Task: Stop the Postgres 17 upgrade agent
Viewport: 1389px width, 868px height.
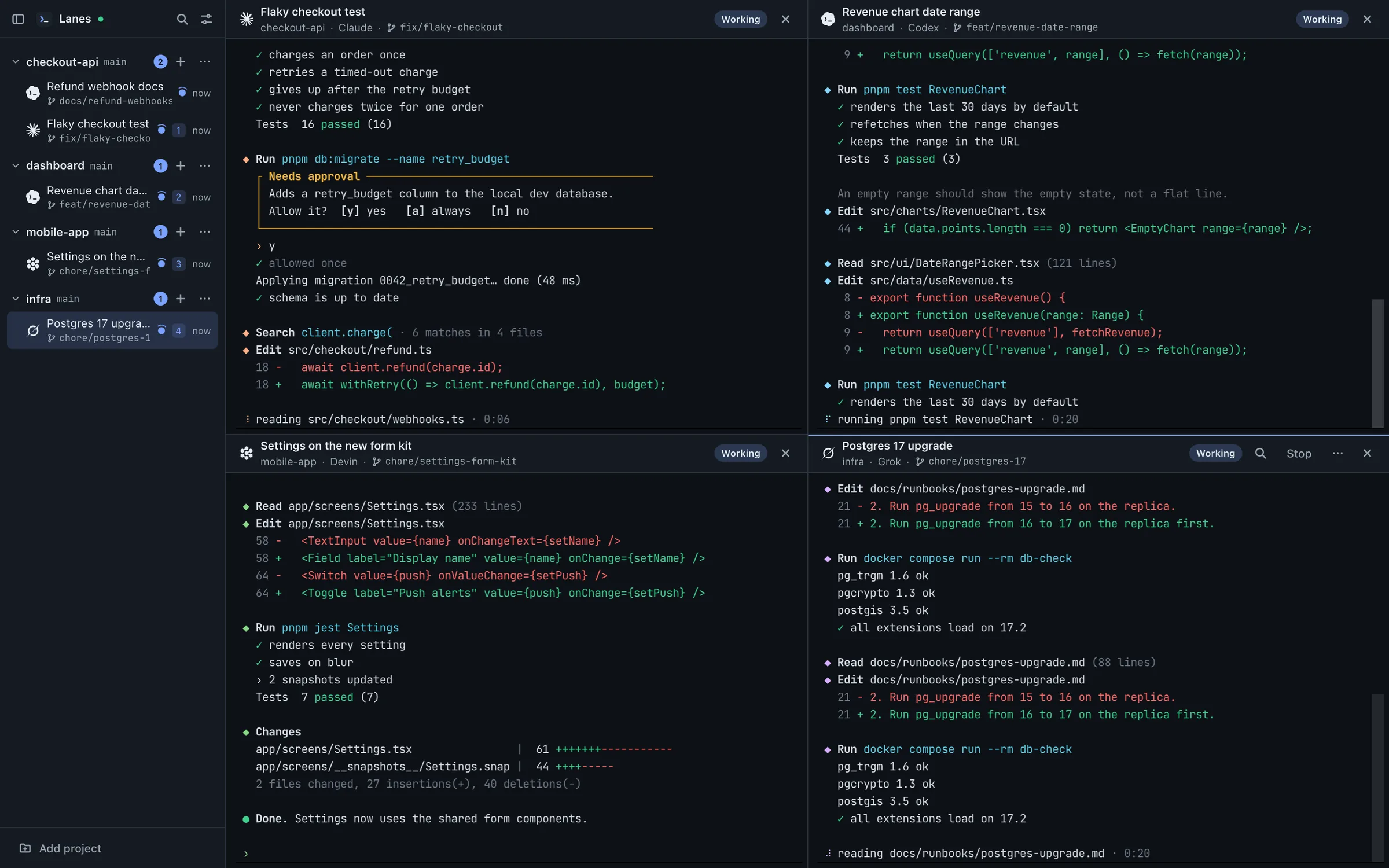Action: [1299, 453]
